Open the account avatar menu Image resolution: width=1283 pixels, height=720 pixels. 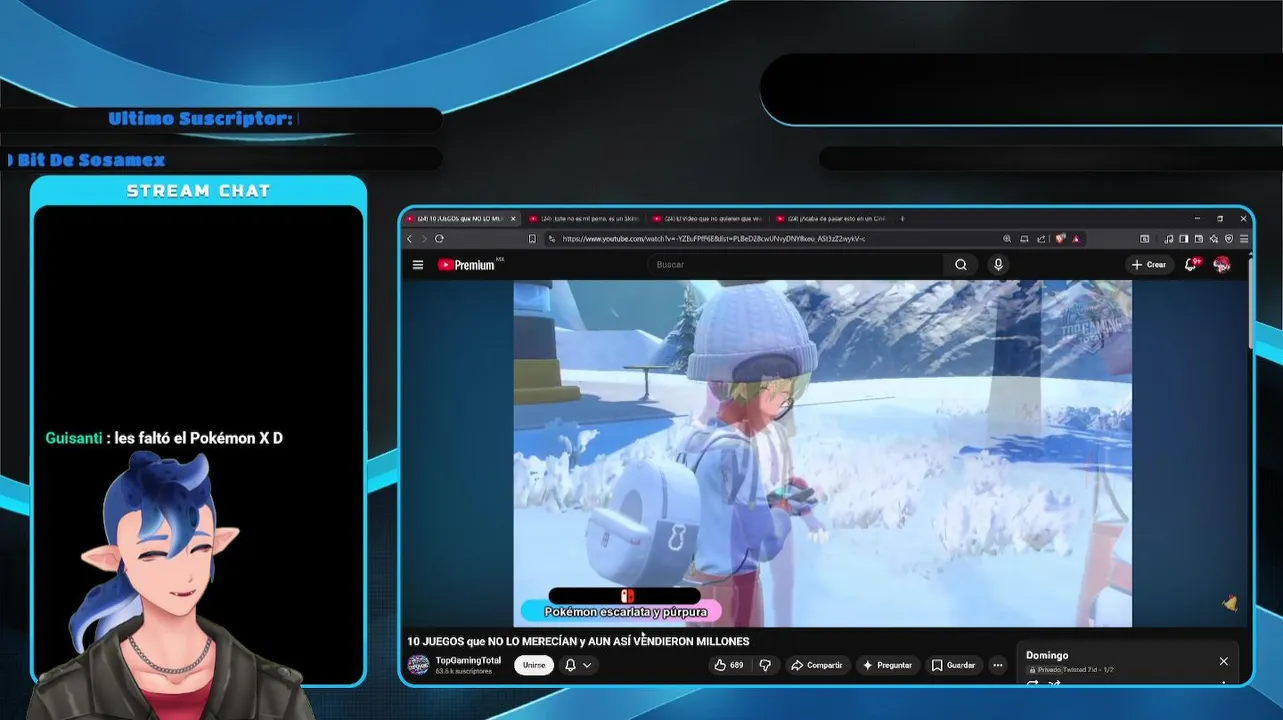1222,264
